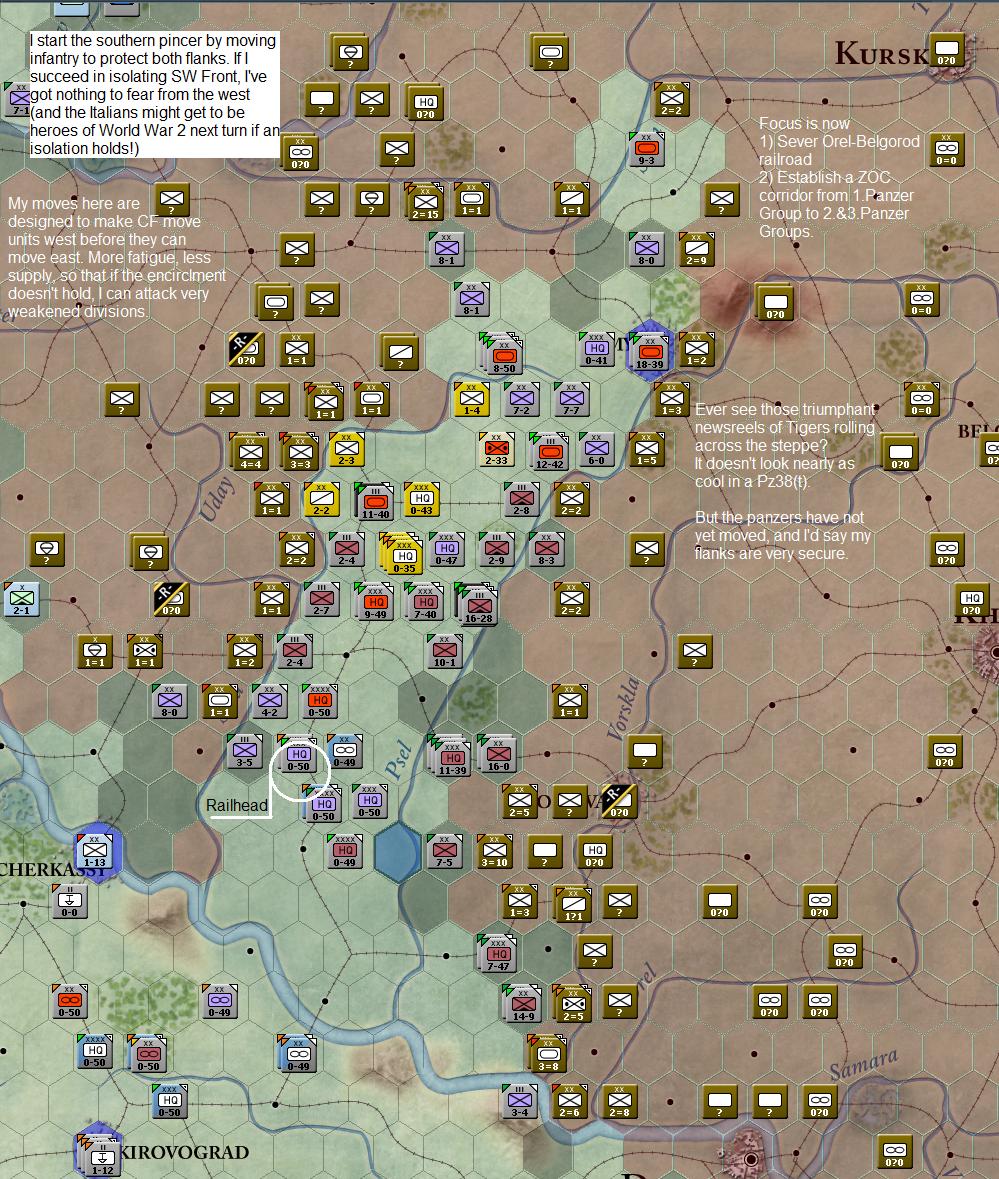The width and height of the screenshot is (999, 1179).
Task: Select the 2-9 infantry counter
Action: tap(496, 550)
